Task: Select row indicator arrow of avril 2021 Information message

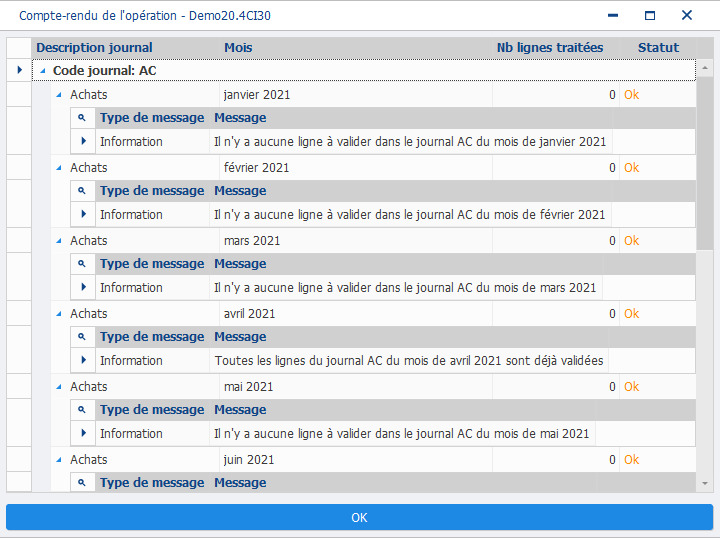Action: 84,360
